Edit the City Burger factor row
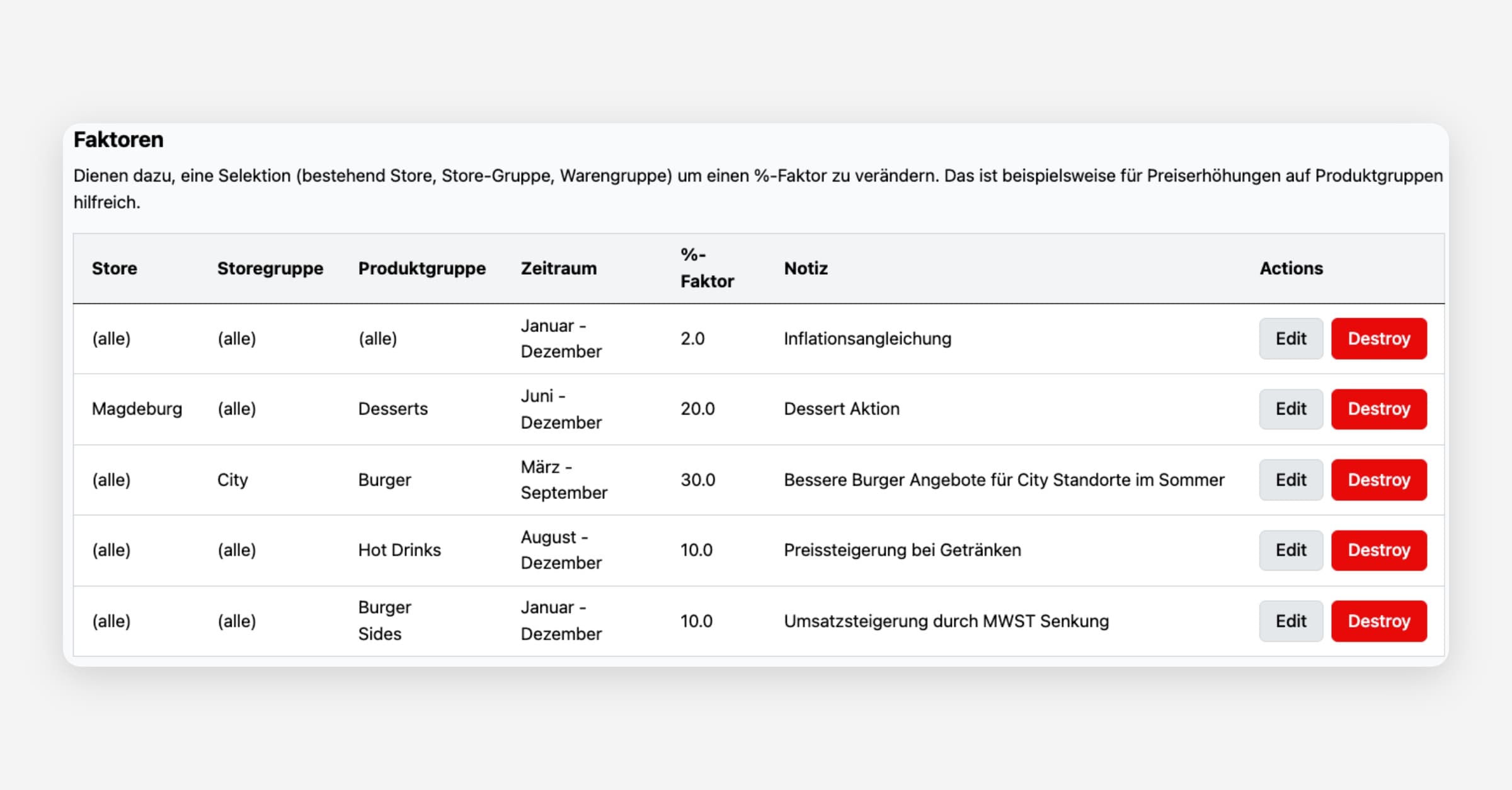 point(1291,480)
